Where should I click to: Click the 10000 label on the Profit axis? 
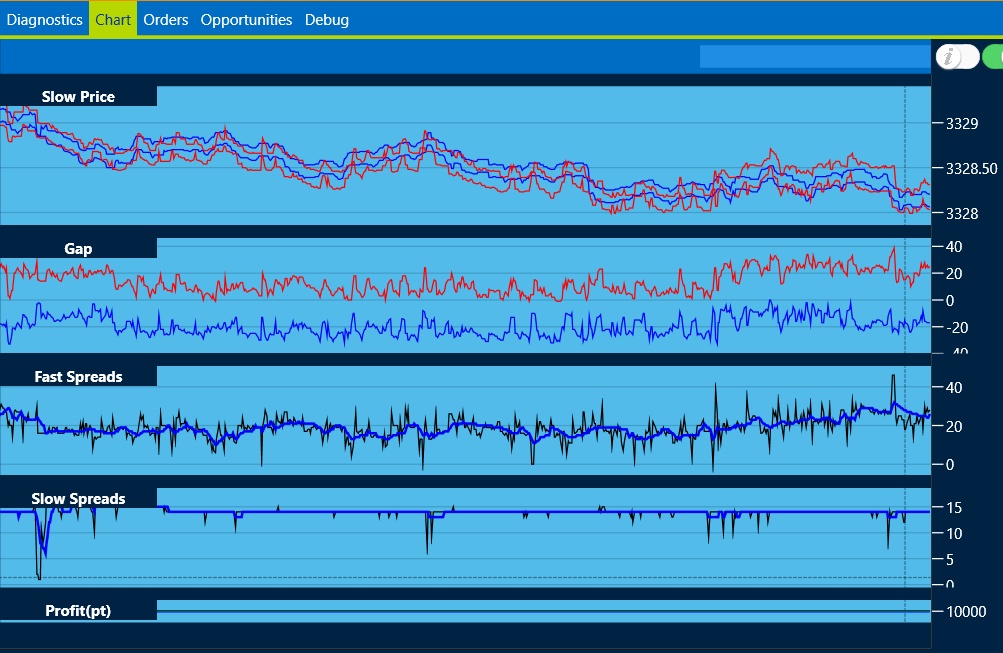[966, 612]
